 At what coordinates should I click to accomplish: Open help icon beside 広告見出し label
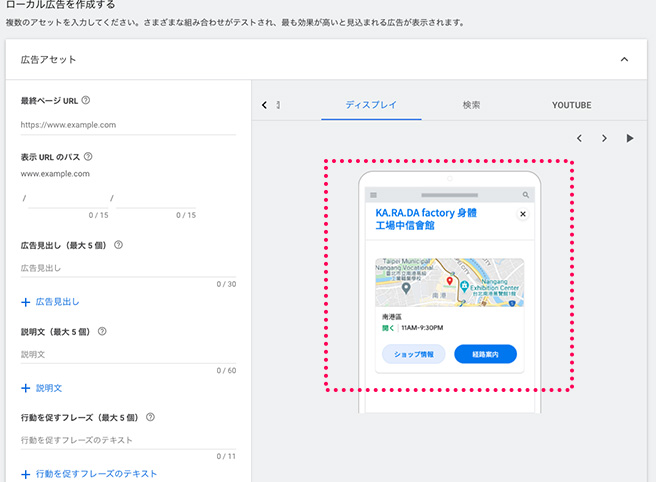[118, 245]
